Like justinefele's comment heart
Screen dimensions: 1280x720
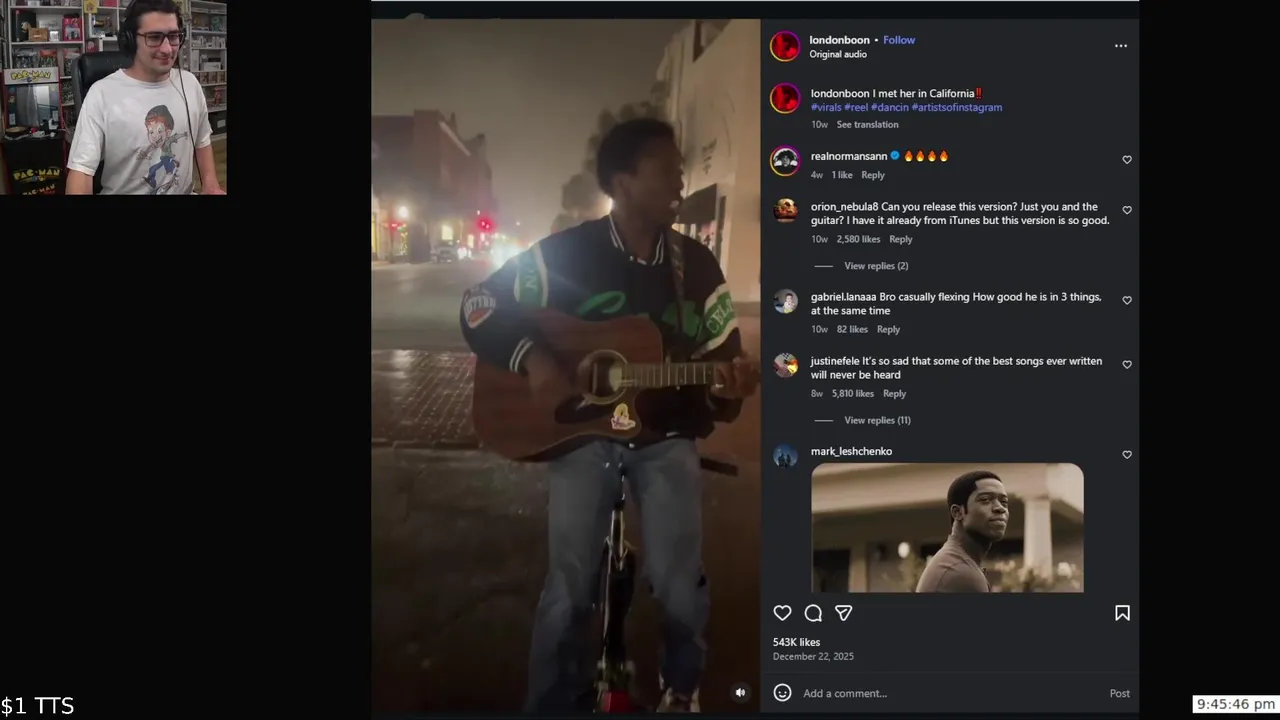(x=1127, y=365)
